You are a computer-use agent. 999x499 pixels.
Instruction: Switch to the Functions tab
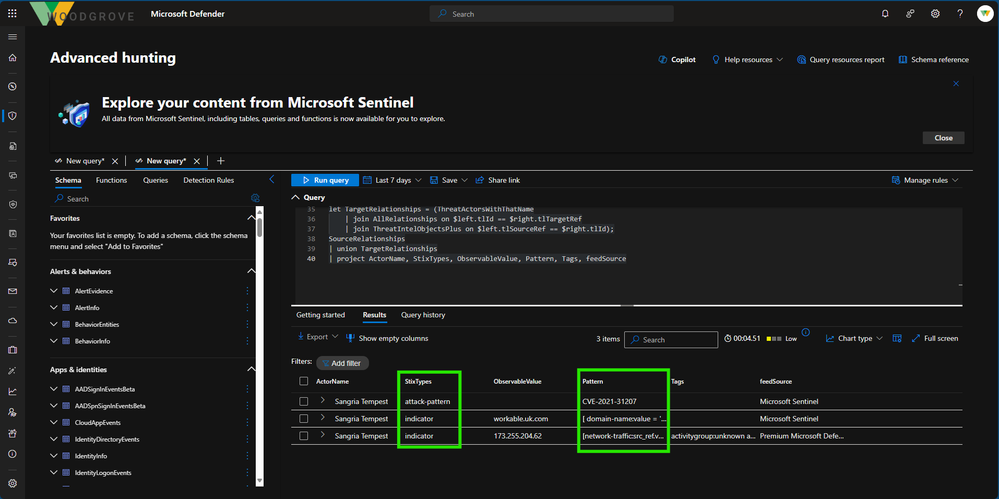point(111,180)
